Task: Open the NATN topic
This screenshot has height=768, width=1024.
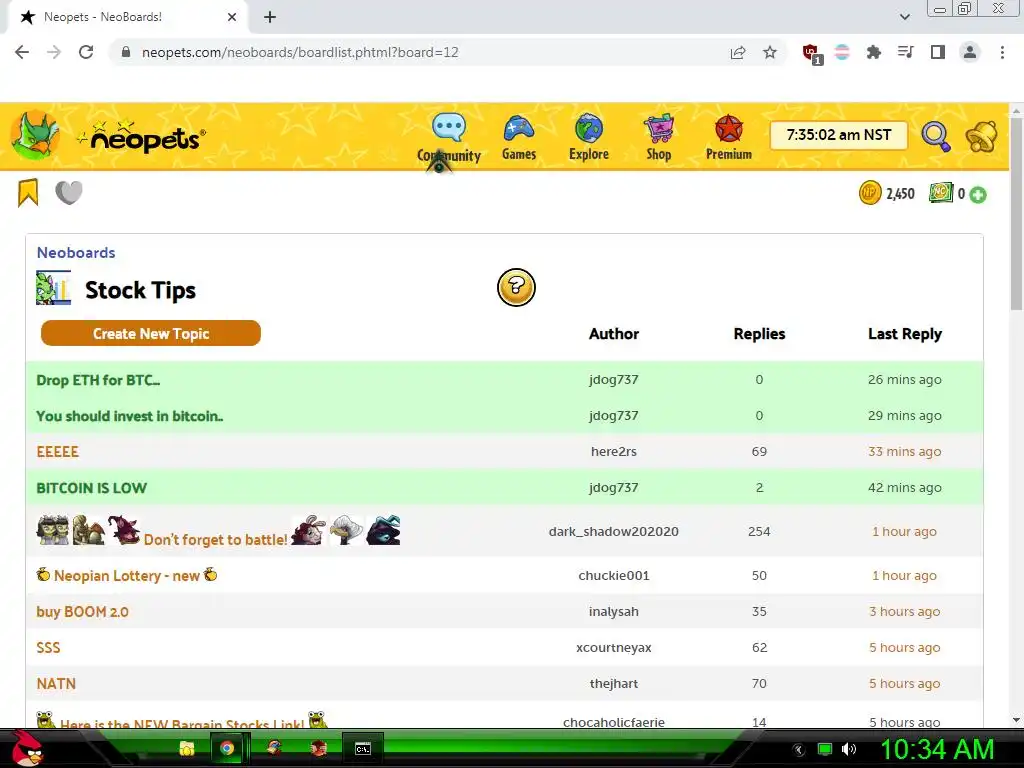Action: 56,684
